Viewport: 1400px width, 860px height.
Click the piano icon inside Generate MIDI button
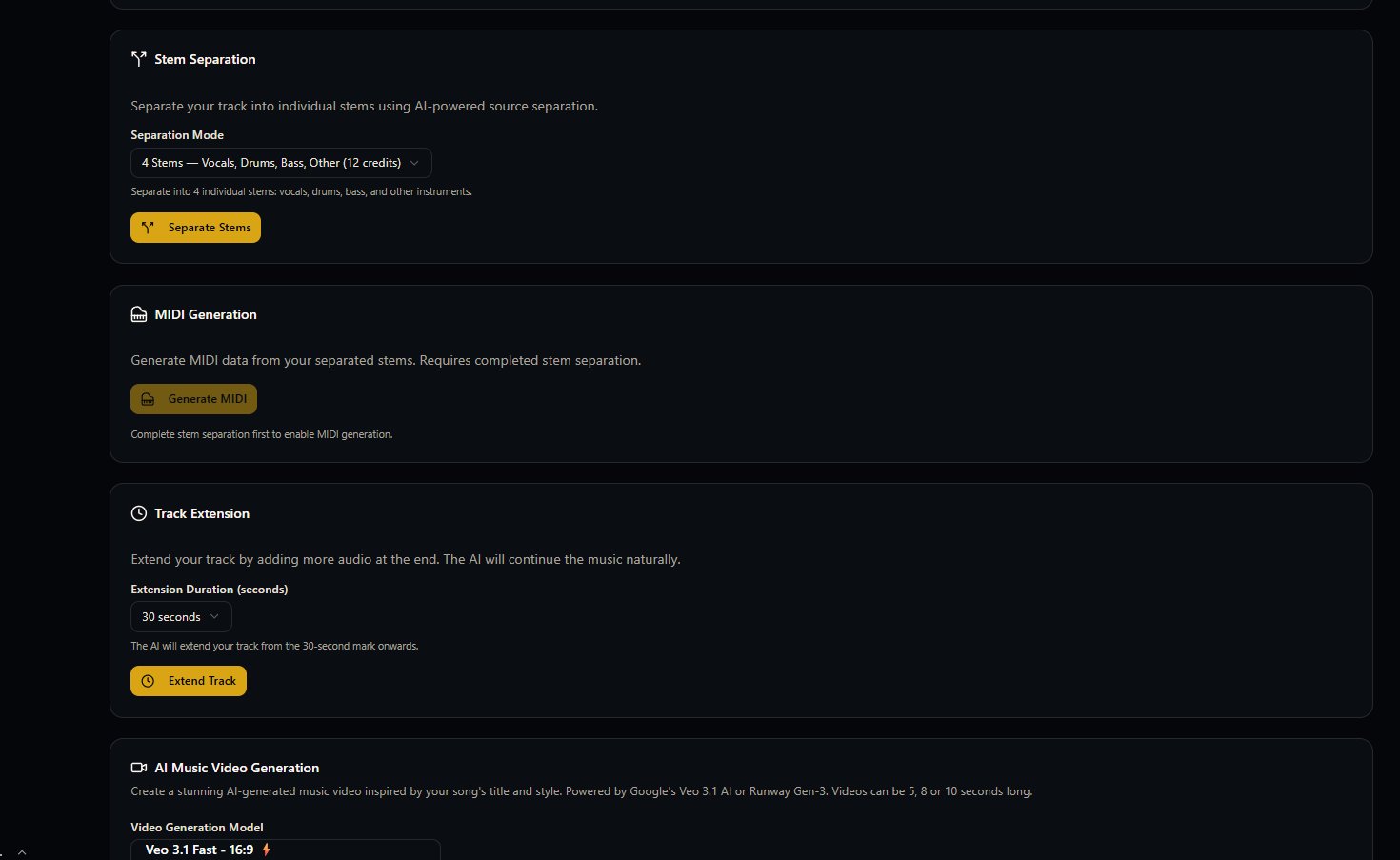pyautogui.click(x=148, y=399)
